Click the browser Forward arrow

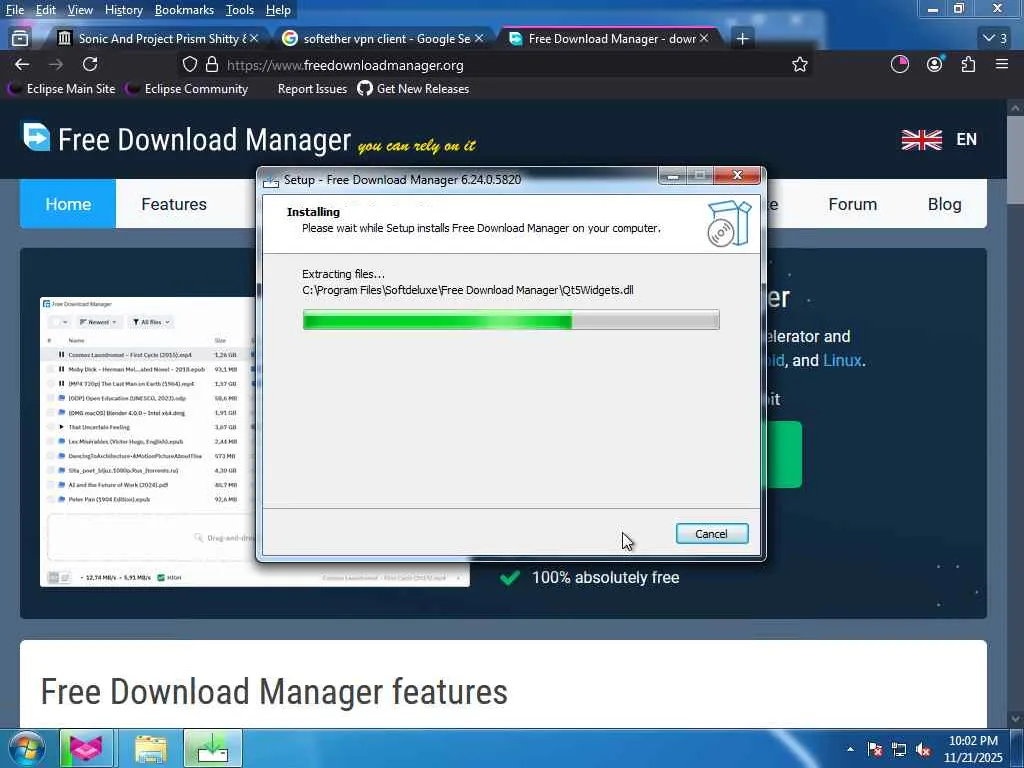[56, 64]
